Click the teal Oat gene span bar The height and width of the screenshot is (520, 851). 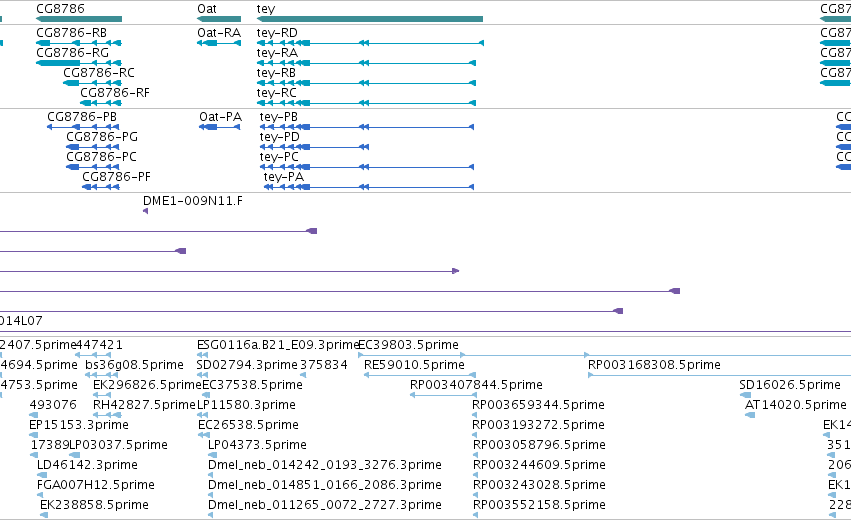pyautogui.click(x=219, y=19)
